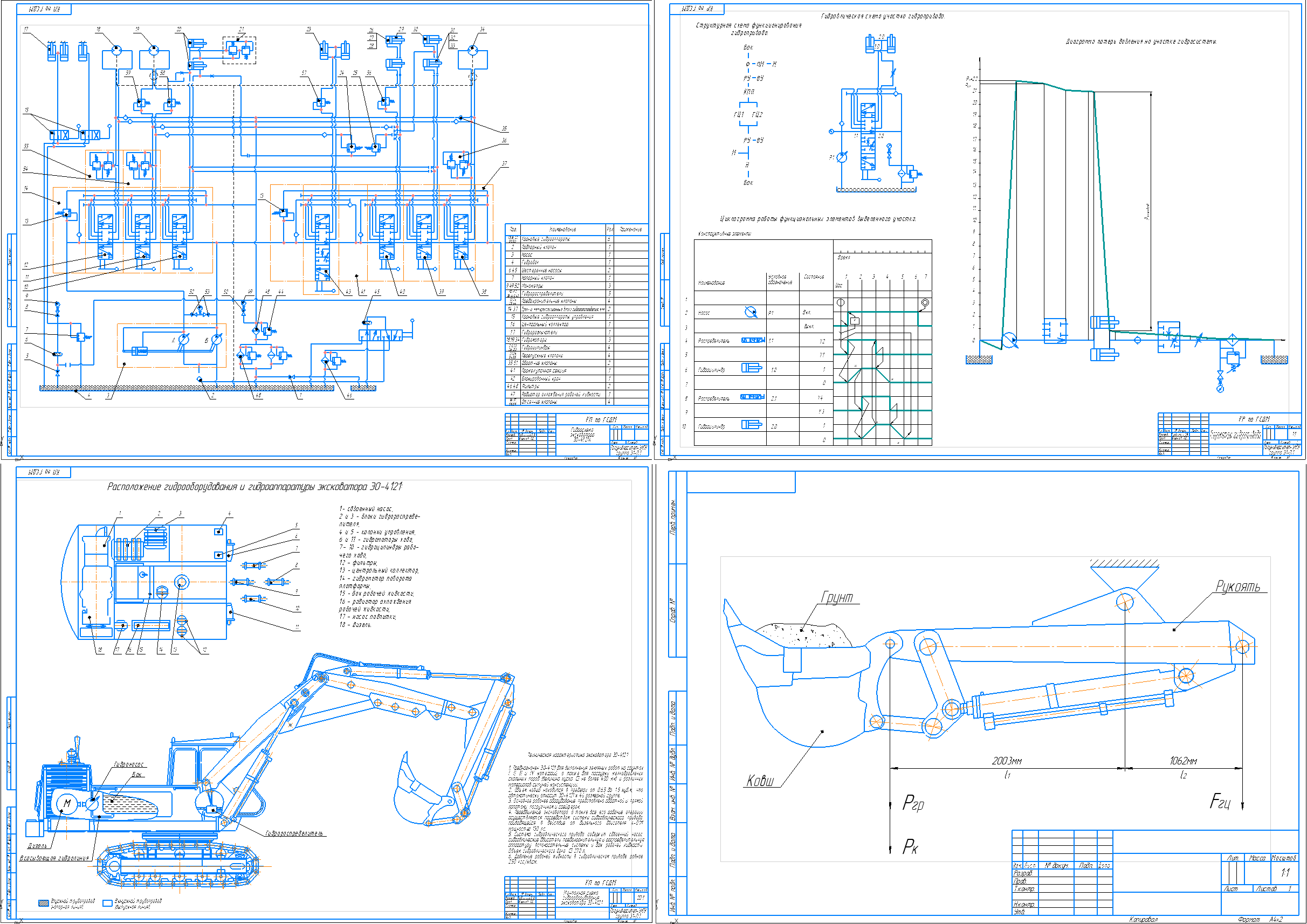Click legend line "1- сдвоенный насос"
The width and height of the screenshot is (1307, 924).
click(366, 508)
